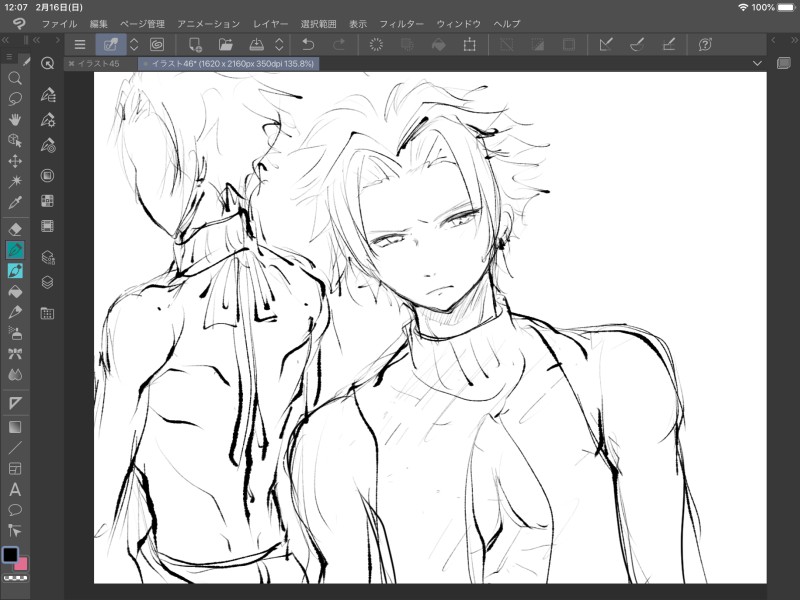Click the Transform scale icon
Viewport: 800px width, 600px height.
click(x=469, y=44)
